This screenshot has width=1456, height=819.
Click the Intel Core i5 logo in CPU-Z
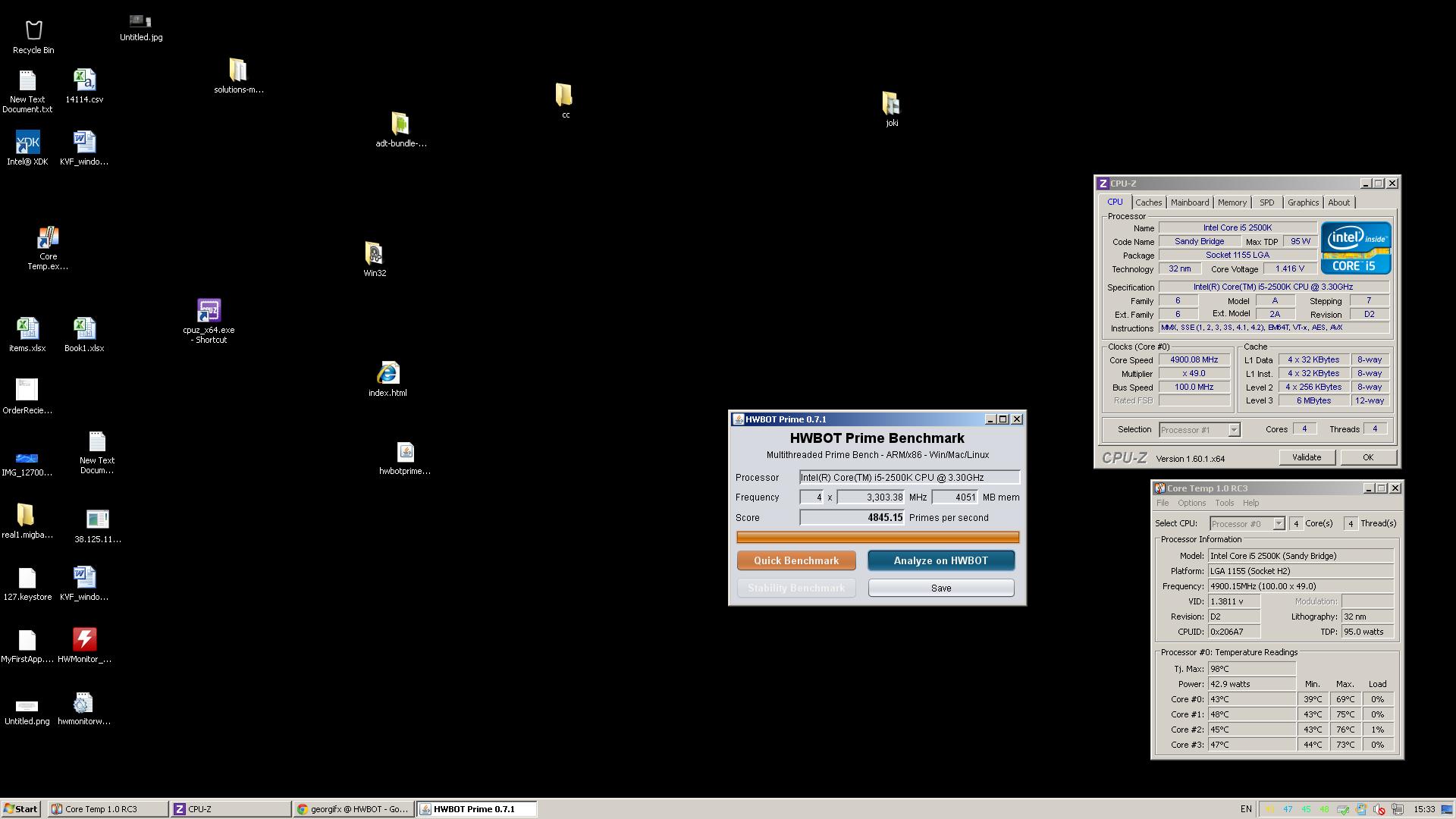point(1356,248)
